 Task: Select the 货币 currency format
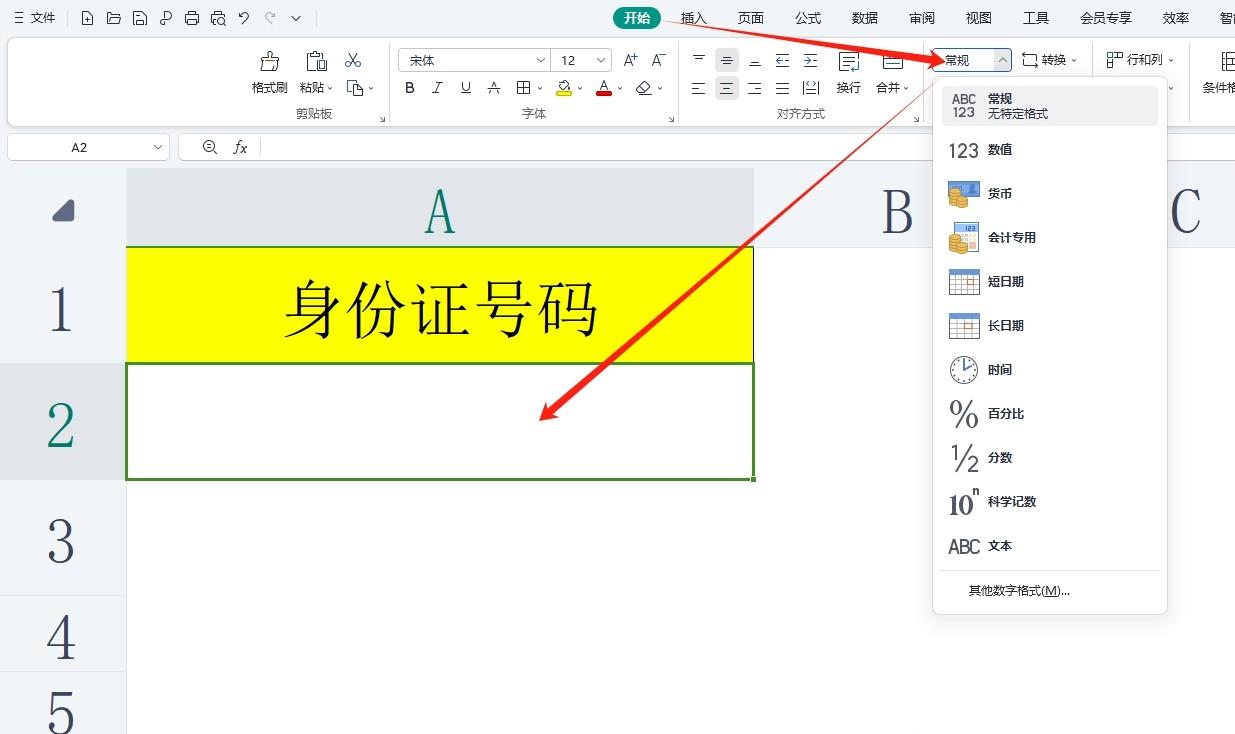coord(1050,194)
